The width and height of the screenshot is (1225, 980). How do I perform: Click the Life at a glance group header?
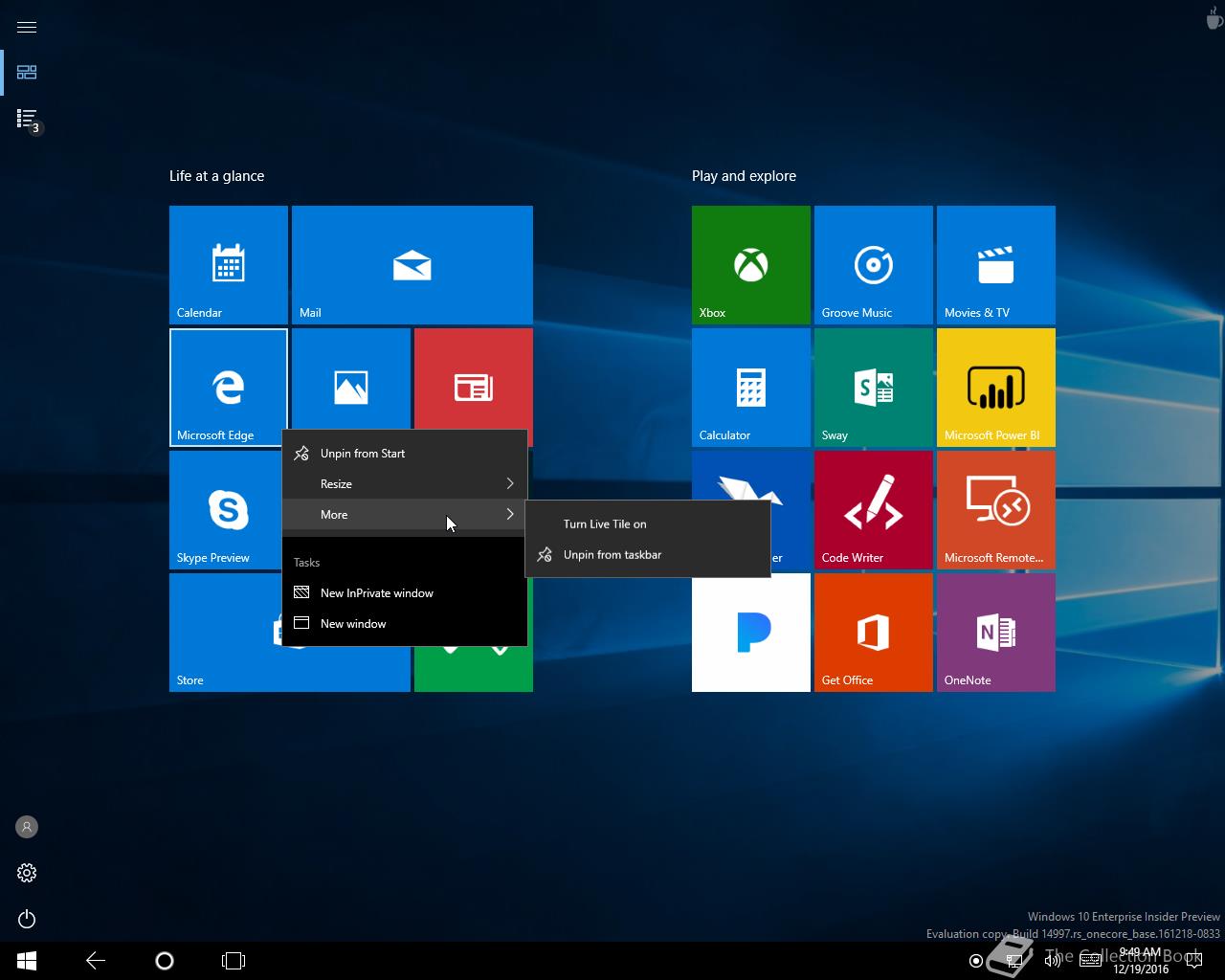coord(217,176)
